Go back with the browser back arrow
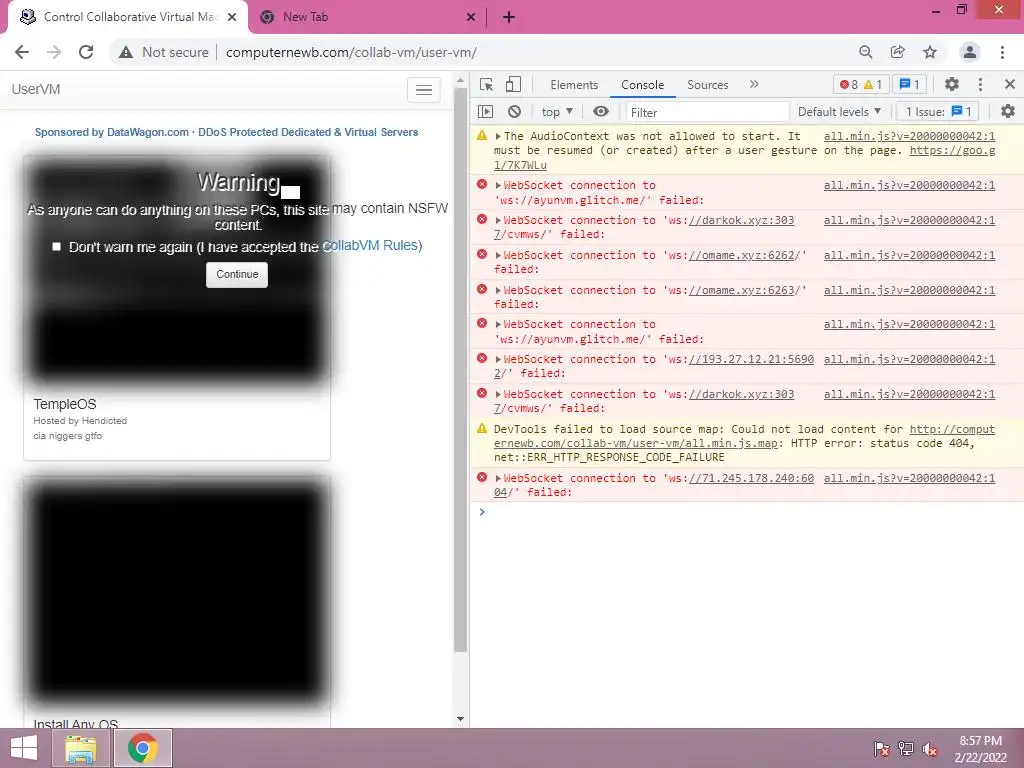Viewport: 1024px width, 768px height. 22,52
